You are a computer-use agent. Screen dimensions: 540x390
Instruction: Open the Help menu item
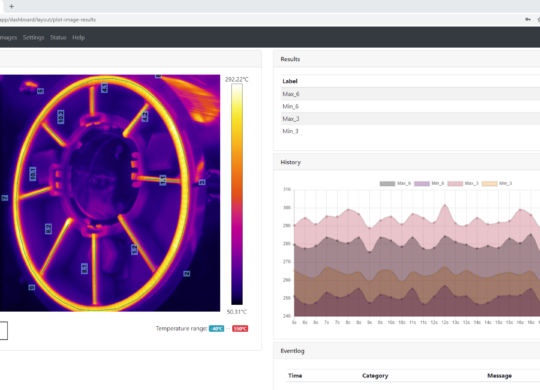click(x=79, y=37)
